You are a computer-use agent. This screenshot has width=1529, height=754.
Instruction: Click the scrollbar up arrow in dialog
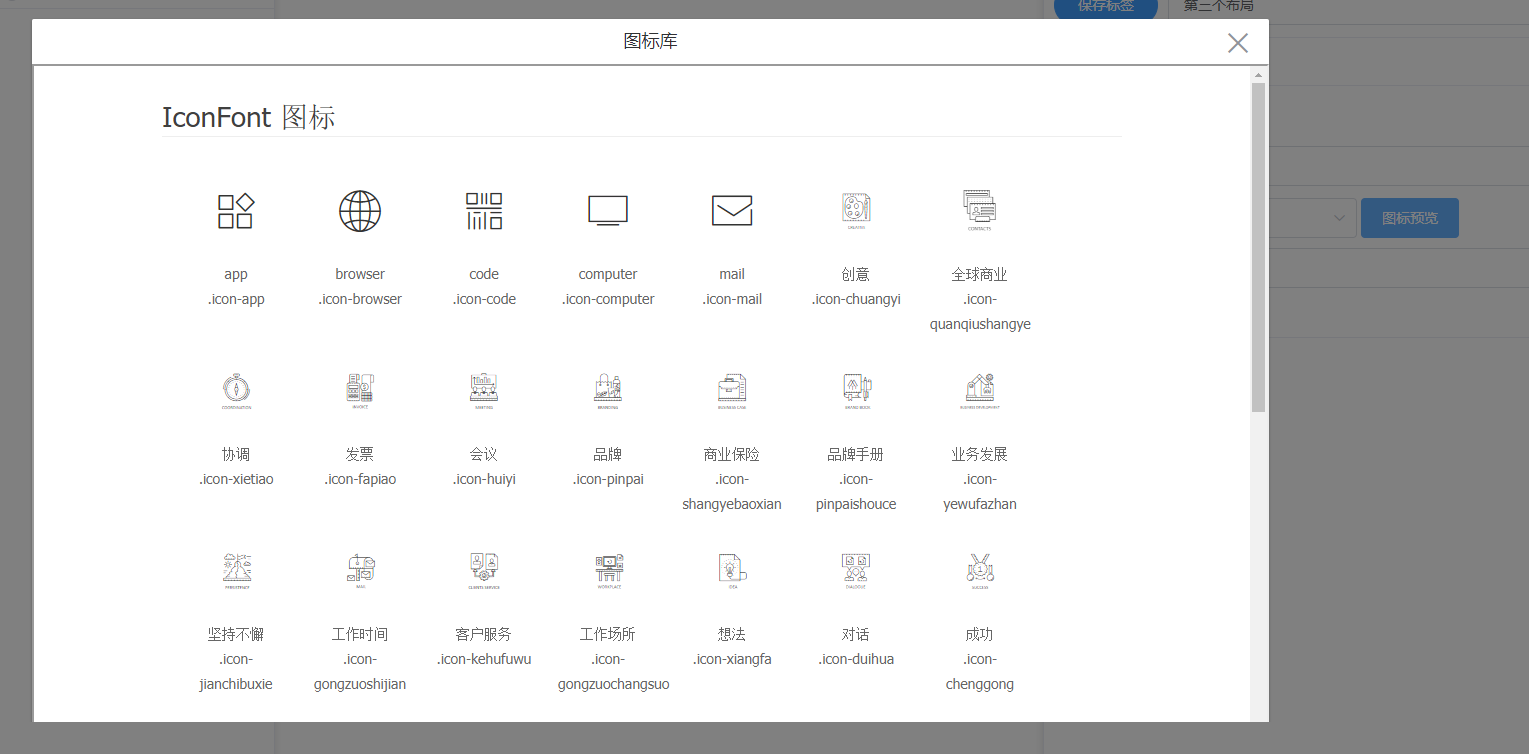pos(1258,75)
